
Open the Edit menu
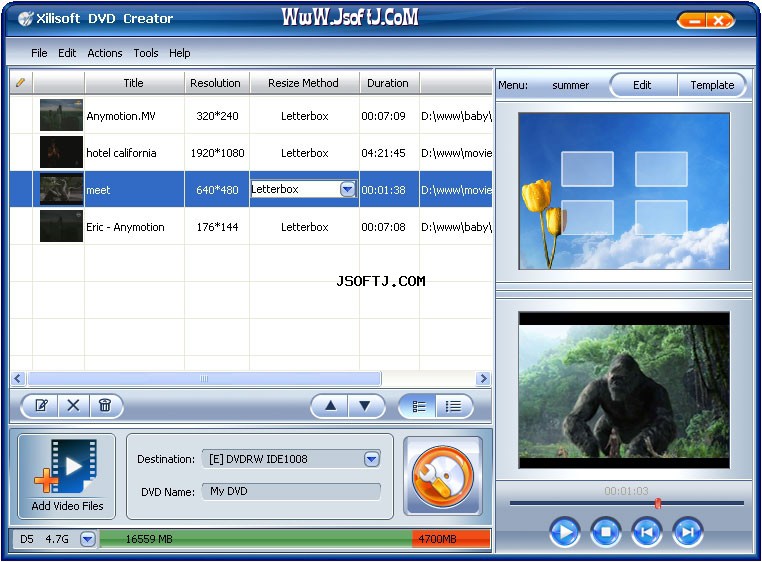[x=67, y=53]
